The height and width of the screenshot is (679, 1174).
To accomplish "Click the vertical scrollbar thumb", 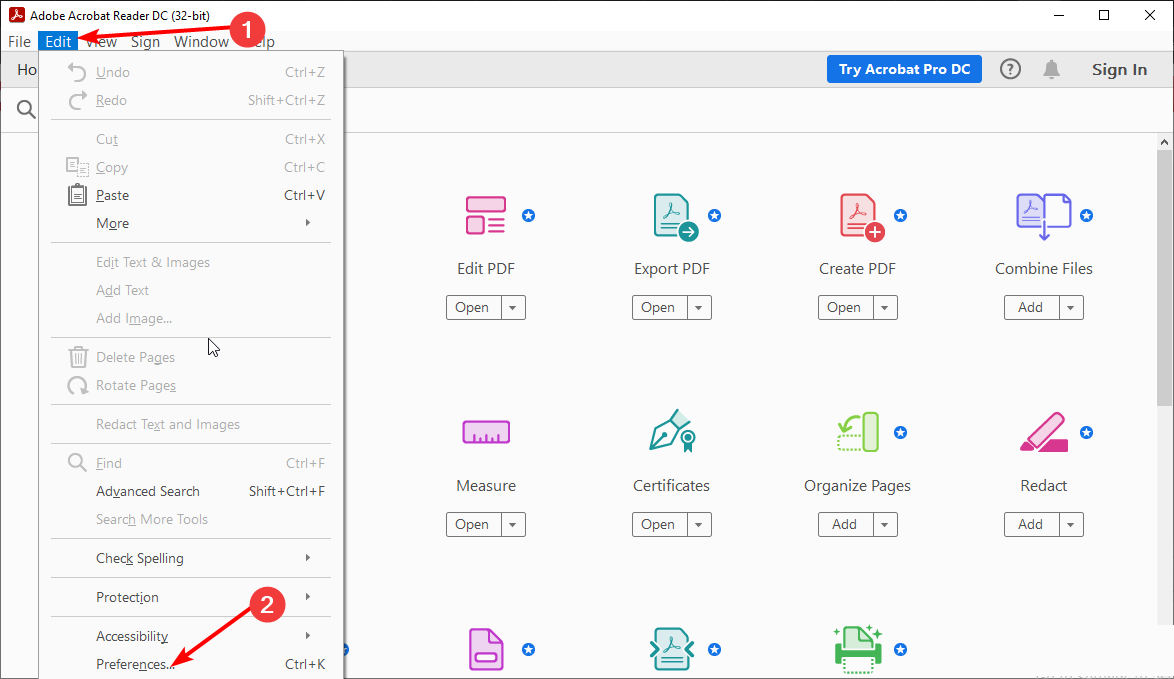I will click(1164, 278).
